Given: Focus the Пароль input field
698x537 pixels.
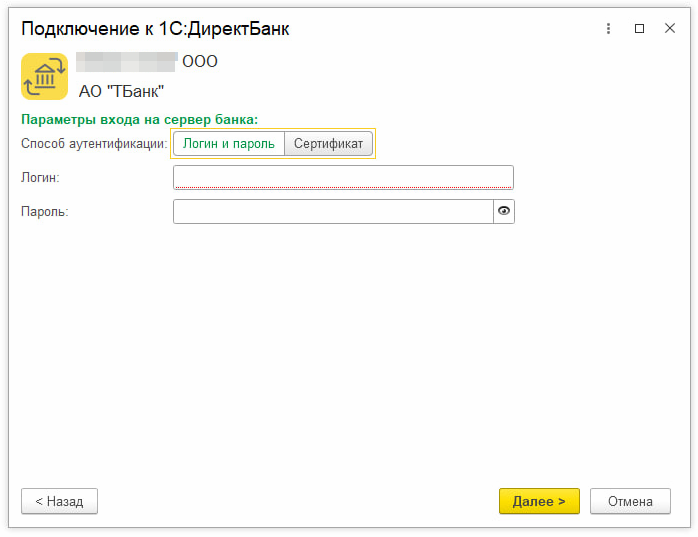Looking at the screenshot, I should [333, 211].
